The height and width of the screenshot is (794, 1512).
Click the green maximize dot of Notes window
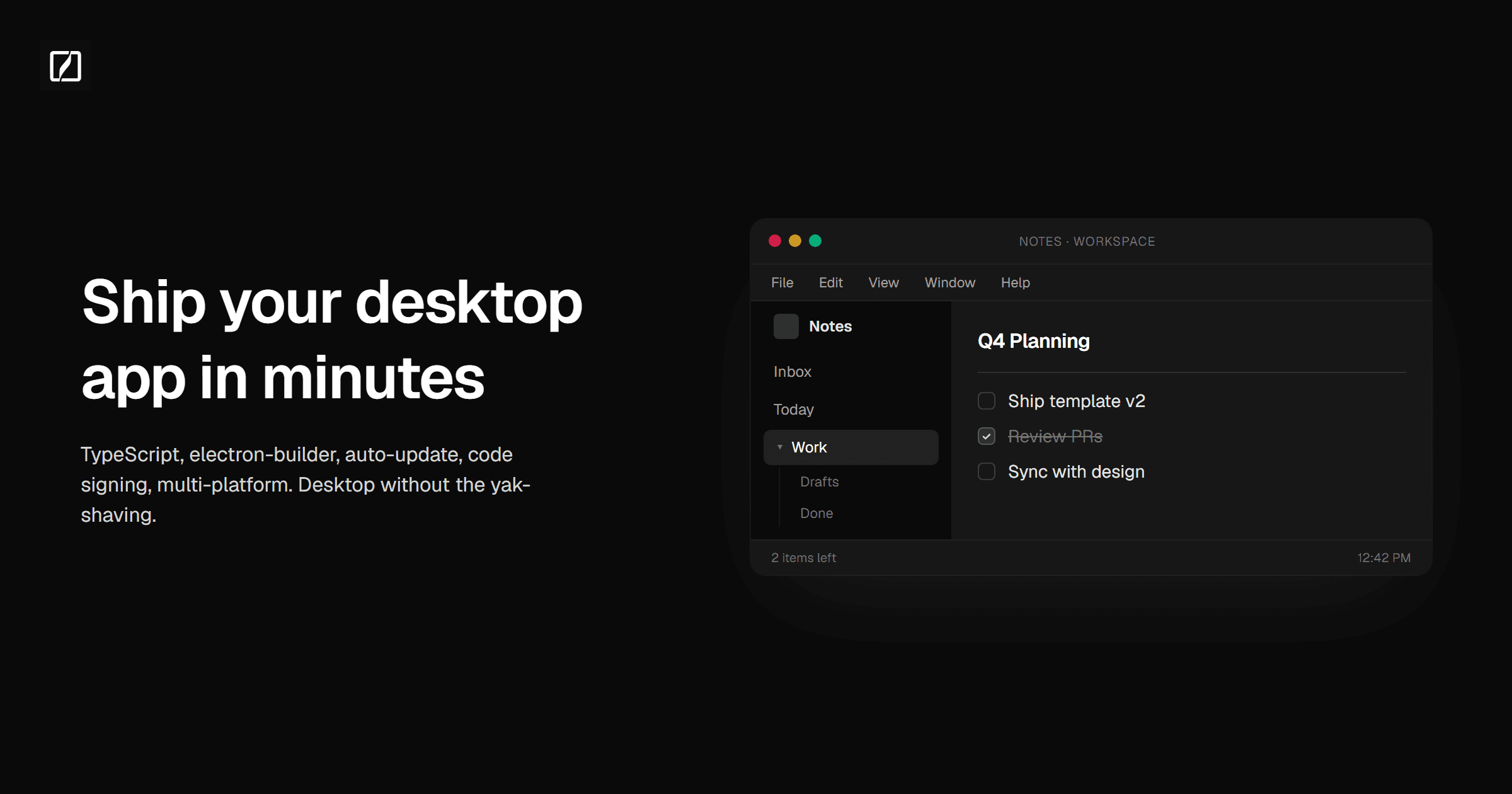815,241
